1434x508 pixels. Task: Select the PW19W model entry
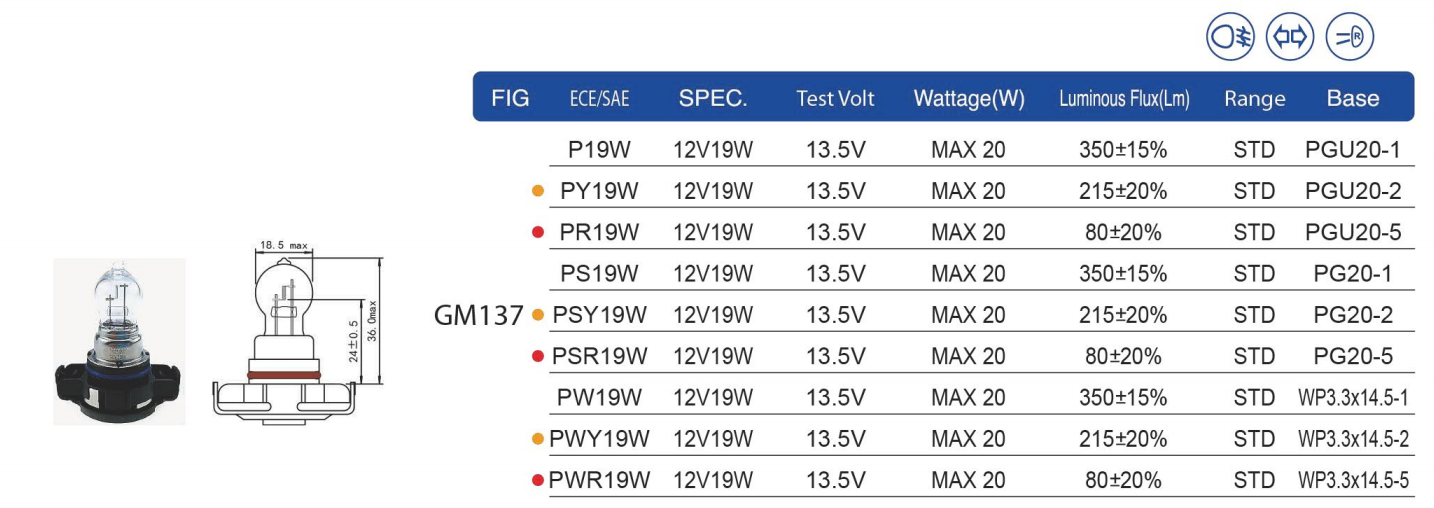tap(599, 397)
